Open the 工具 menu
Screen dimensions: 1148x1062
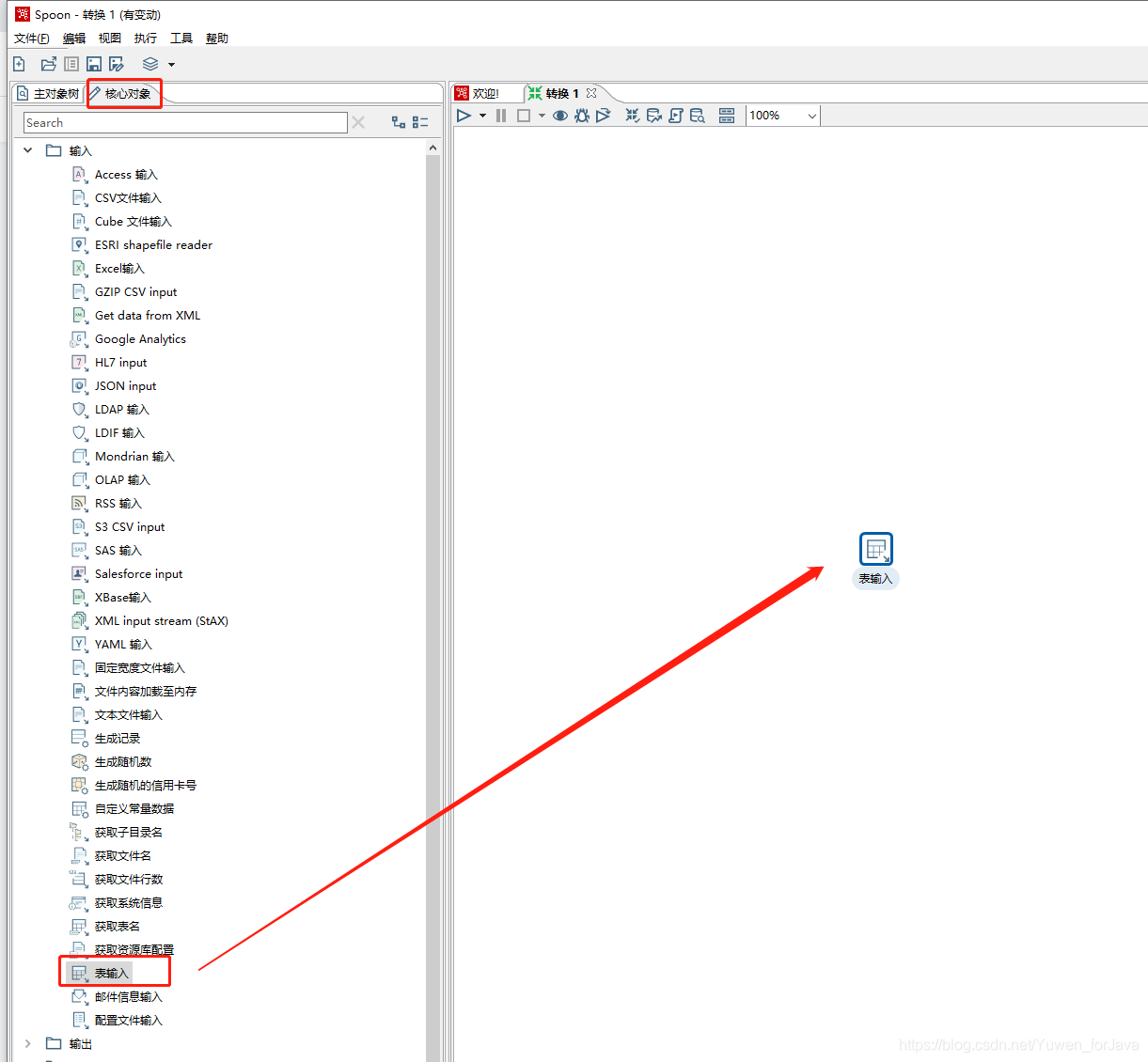181,39
